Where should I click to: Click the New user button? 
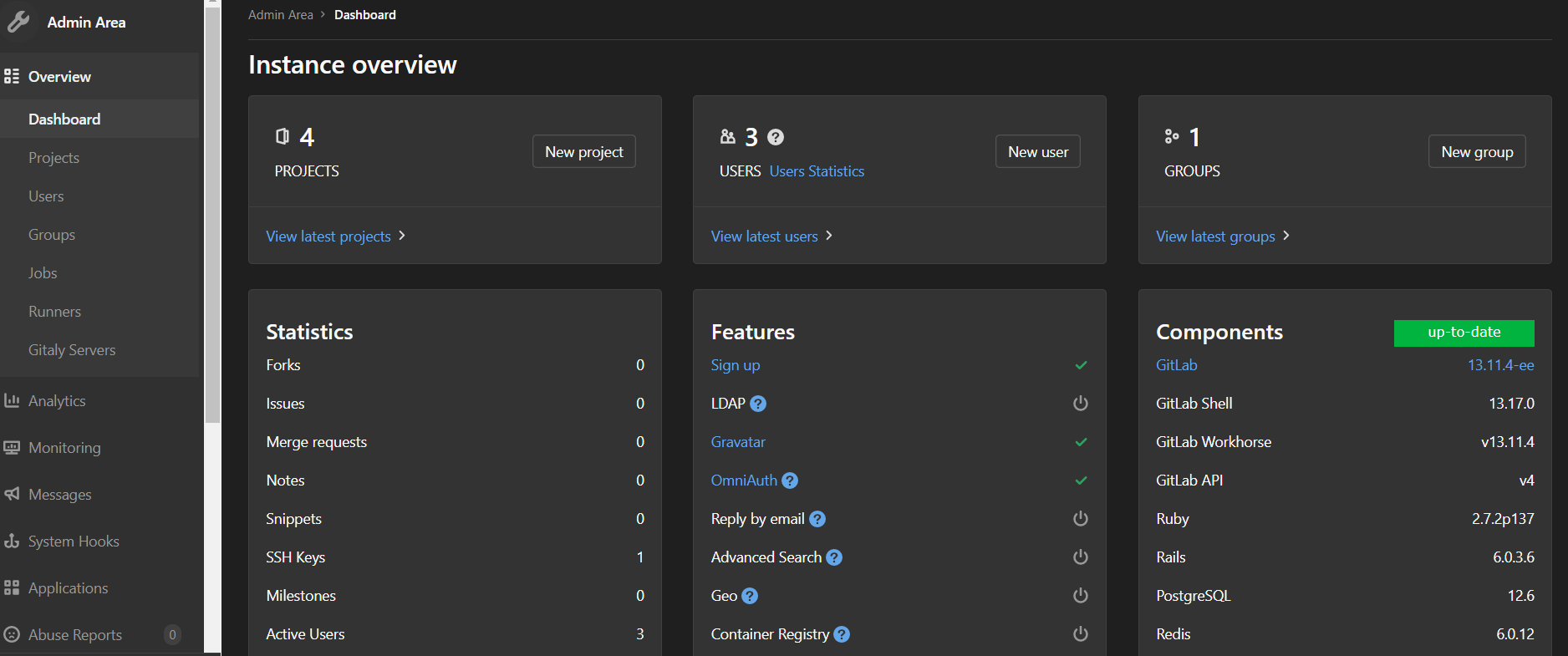[x=1038, y=151]
